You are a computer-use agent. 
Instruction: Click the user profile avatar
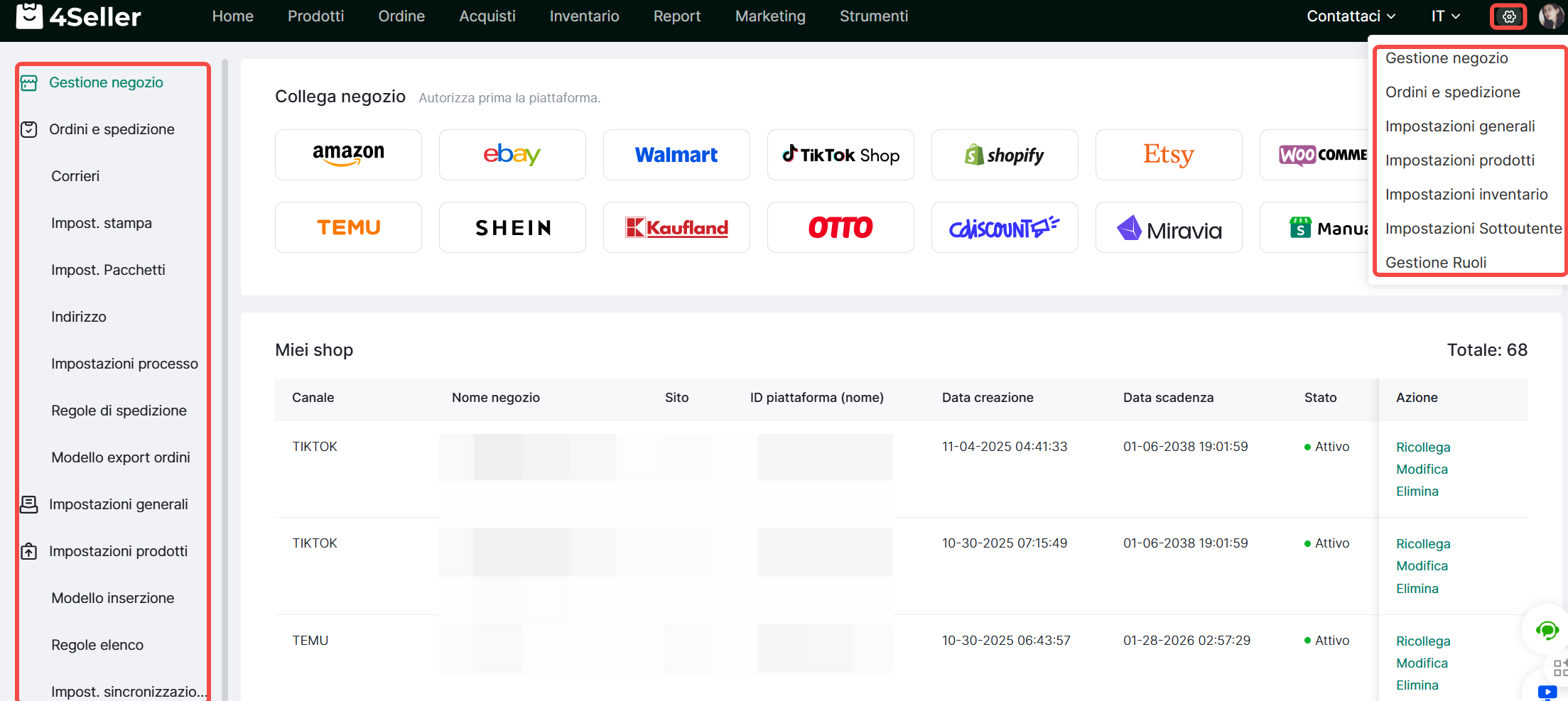coord(1551,16)
